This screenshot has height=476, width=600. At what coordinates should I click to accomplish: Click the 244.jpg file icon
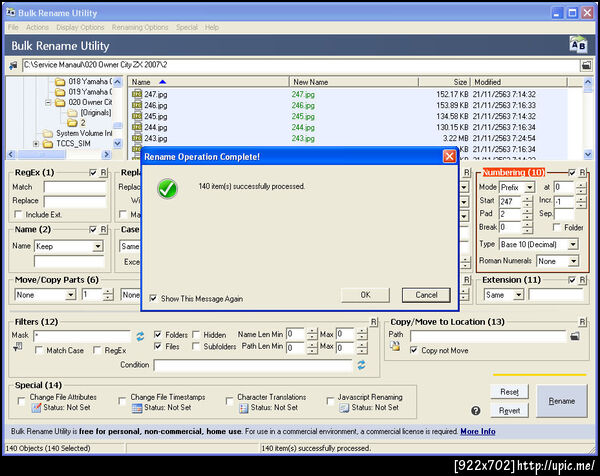[x=137, y=127]
